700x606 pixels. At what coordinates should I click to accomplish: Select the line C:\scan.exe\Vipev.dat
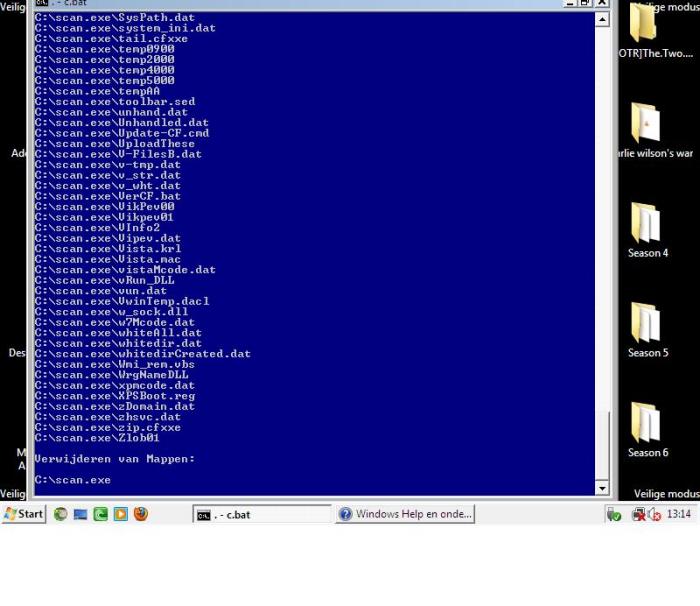click(x=108, y=238)
